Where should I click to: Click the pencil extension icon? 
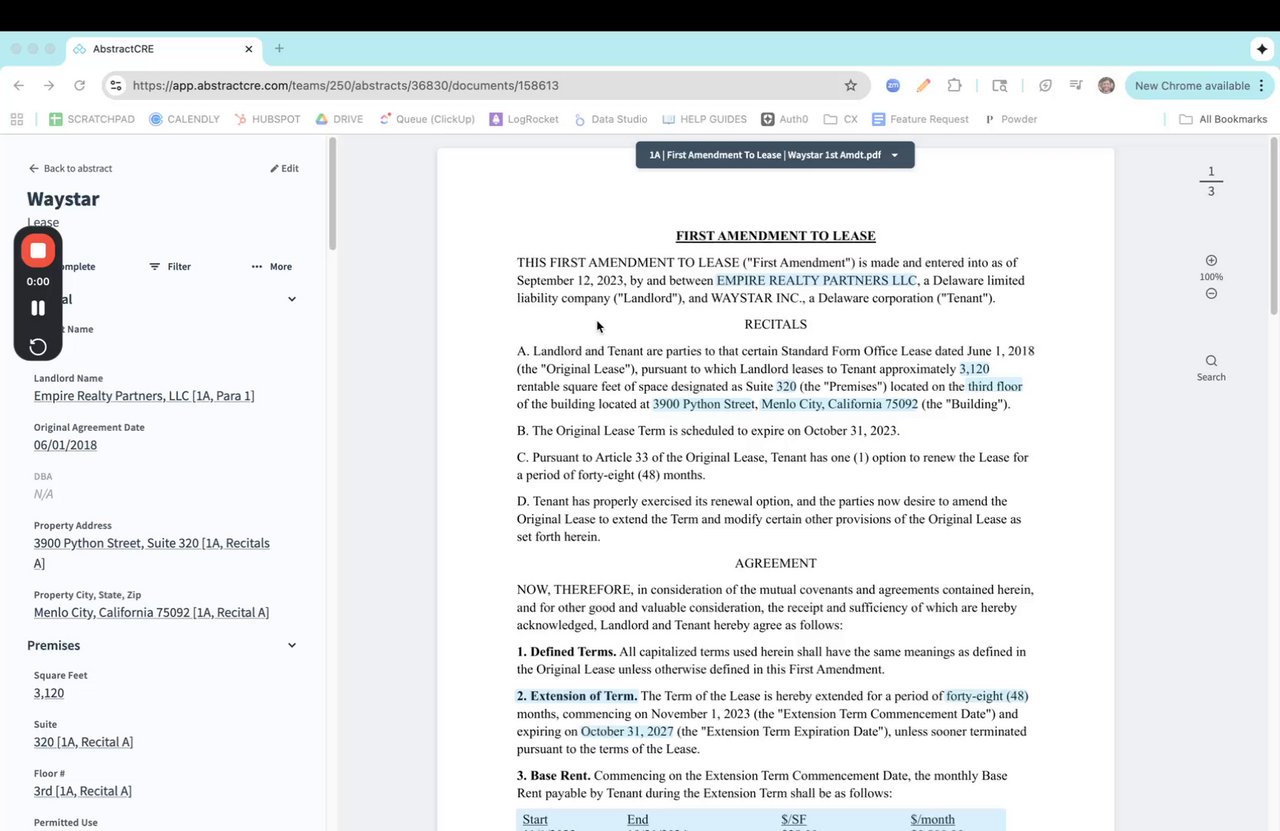924,86
